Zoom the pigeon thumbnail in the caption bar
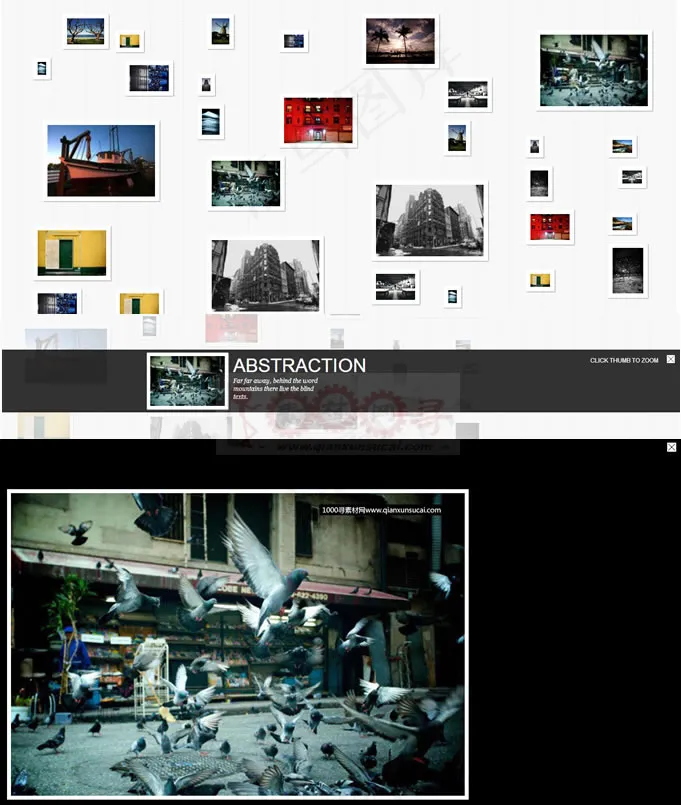The height and width of the screenshot is (805, 681). (187, 381)
